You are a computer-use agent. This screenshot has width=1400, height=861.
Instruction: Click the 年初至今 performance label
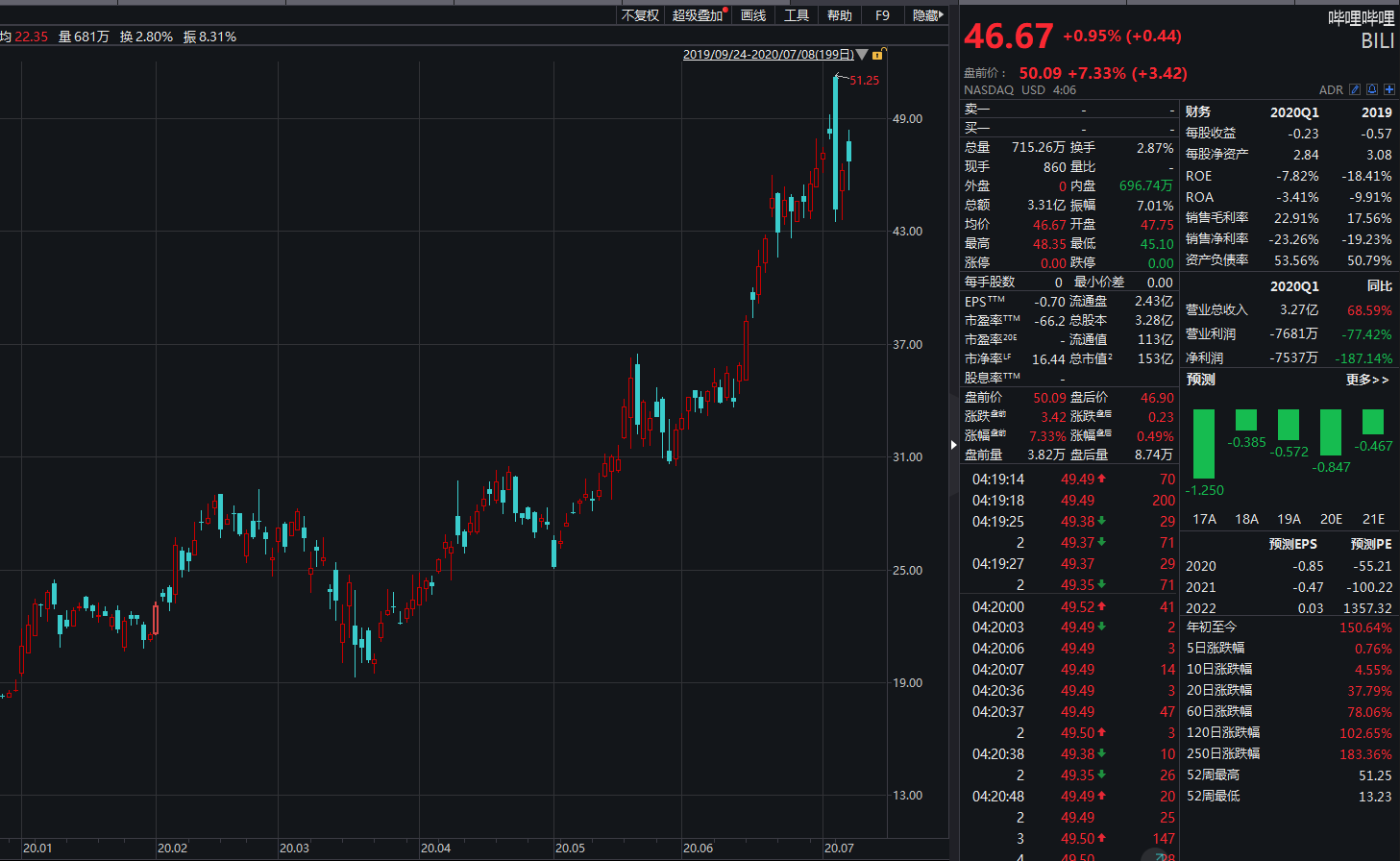coord(1212,627)
